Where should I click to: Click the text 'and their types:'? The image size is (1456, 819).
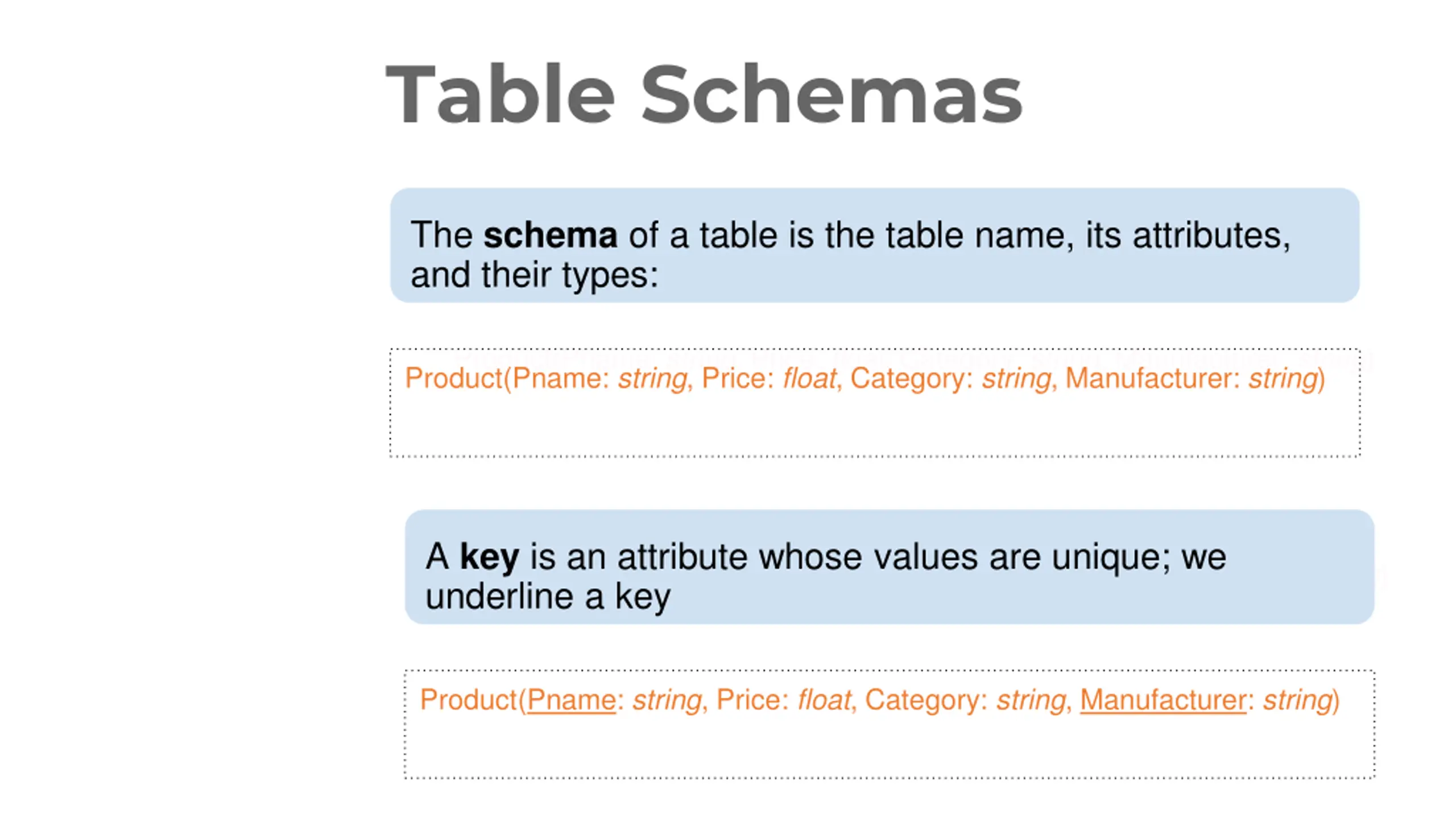pyautogui.click(x=534, y=275)
